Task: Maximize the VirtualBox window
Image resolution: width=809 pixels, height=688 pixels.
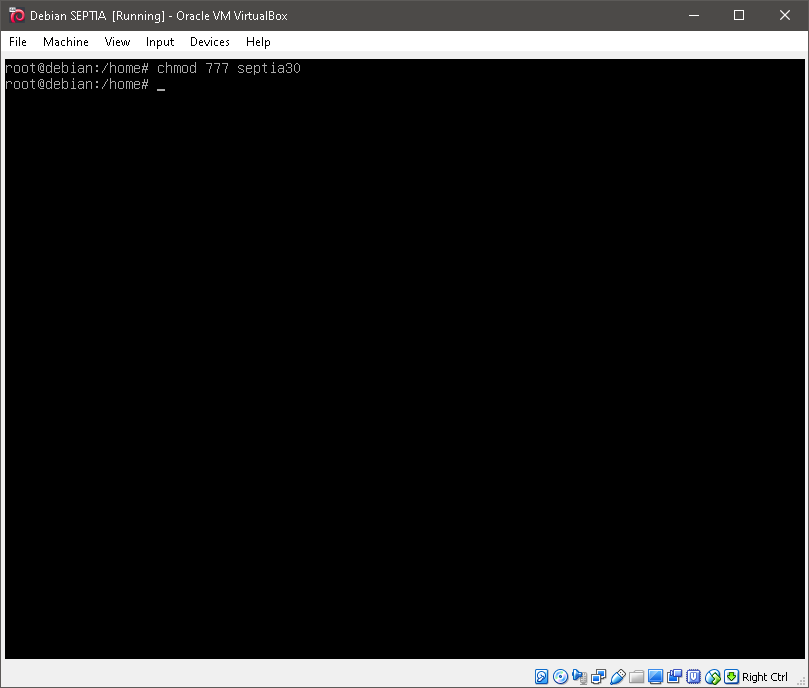Action: pos(739,15)
